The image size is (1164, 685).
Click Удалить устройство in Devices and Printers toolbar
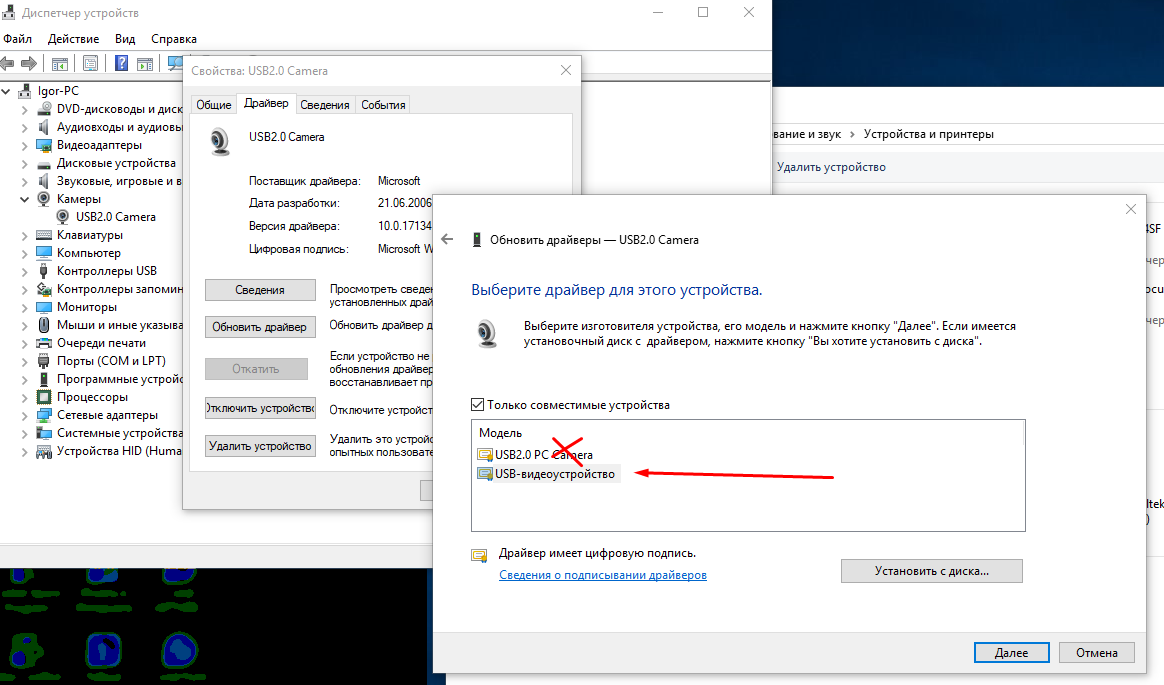tap(831, 167)
